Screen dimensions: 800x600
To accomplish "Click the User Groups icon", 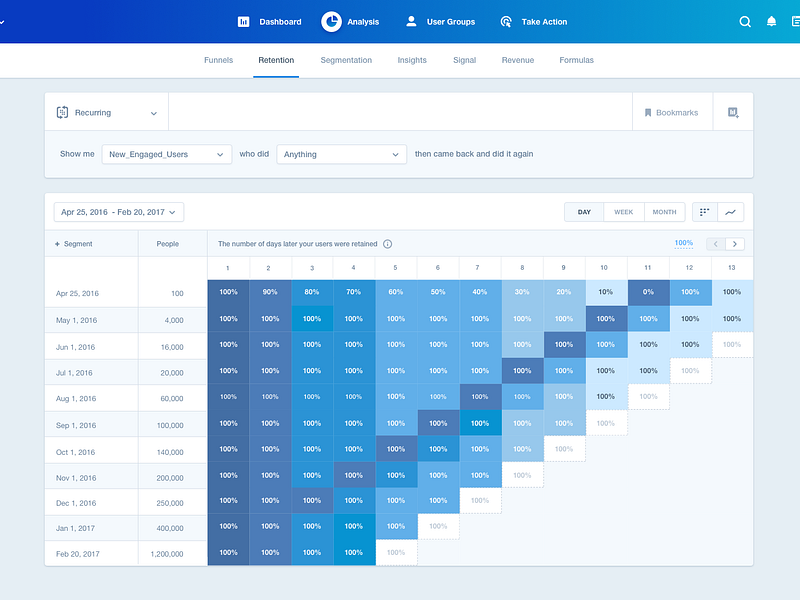I will (x=411, y=21).
